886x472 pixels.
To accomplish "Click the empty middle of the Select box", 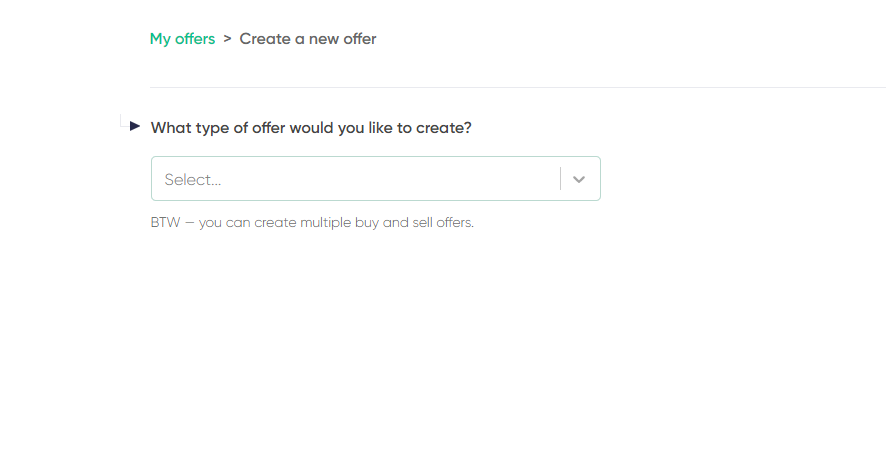I will point(390,179).
